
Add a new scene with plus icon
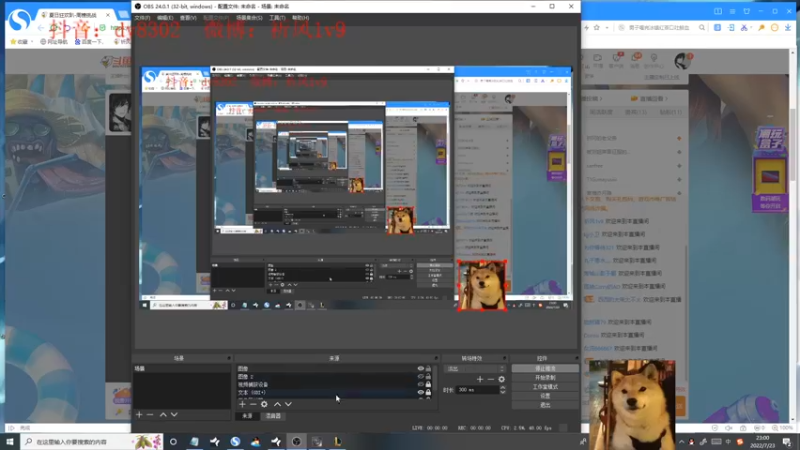139,415
